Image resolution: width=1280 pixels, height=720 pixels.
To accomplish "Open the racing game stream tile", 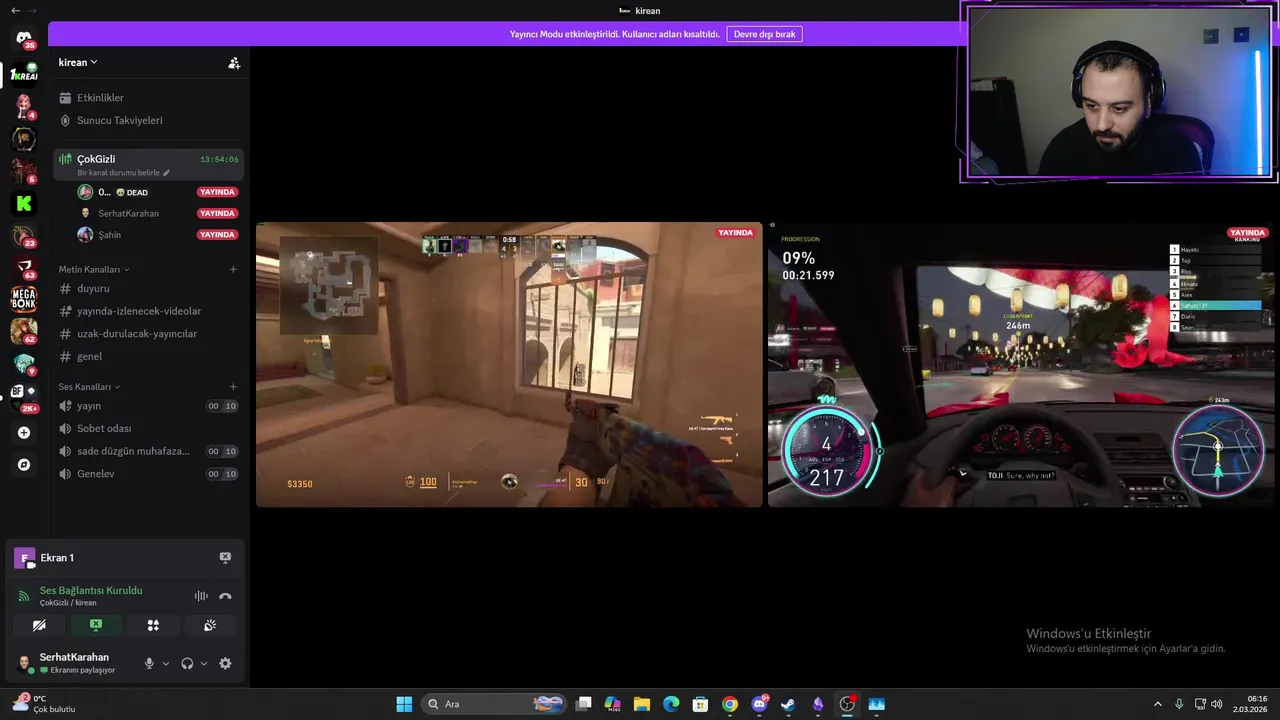I will point(1021,364).
